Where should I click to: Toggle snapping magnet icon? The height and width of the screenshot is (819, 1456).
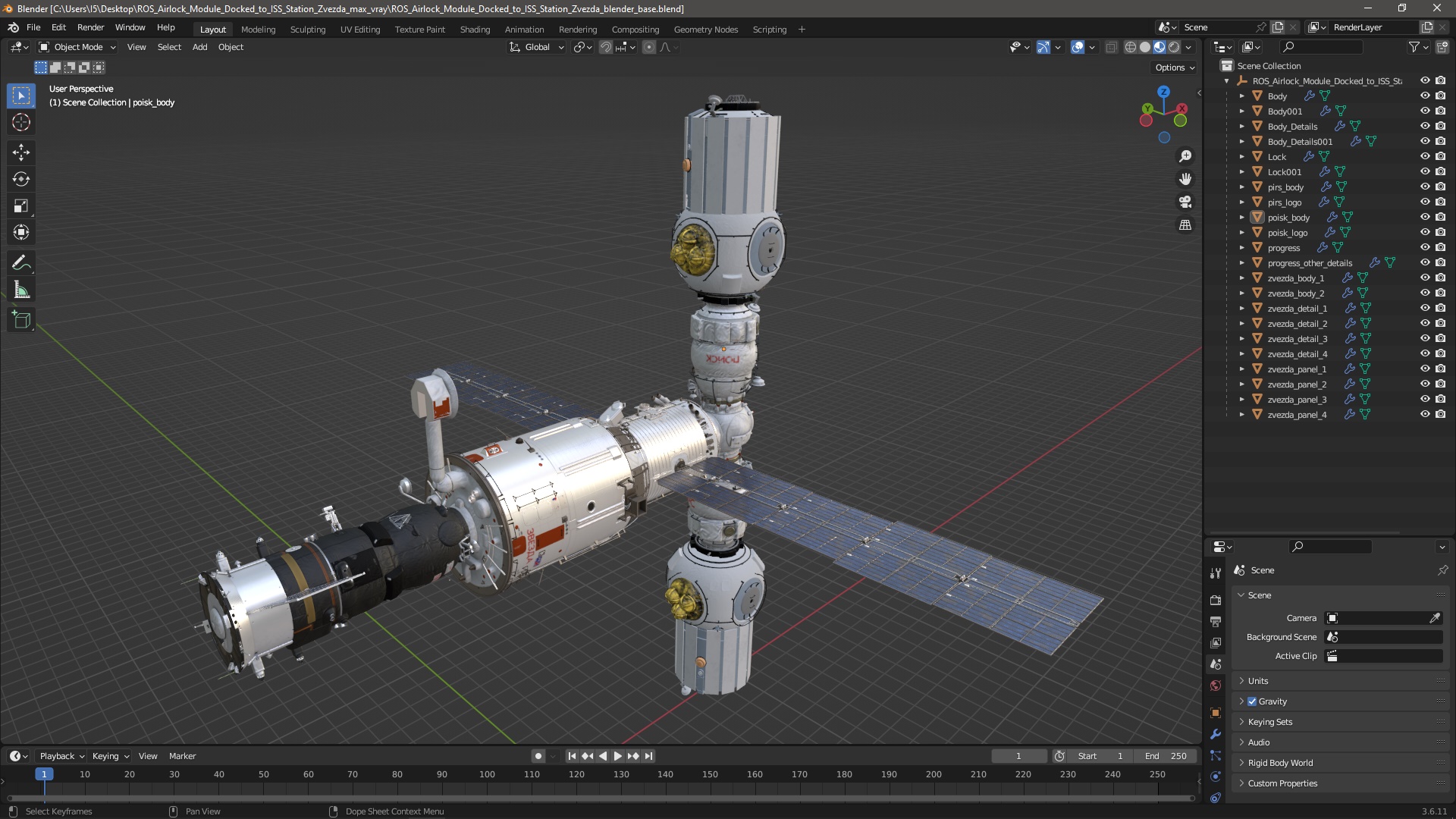(x=605, y=47)
